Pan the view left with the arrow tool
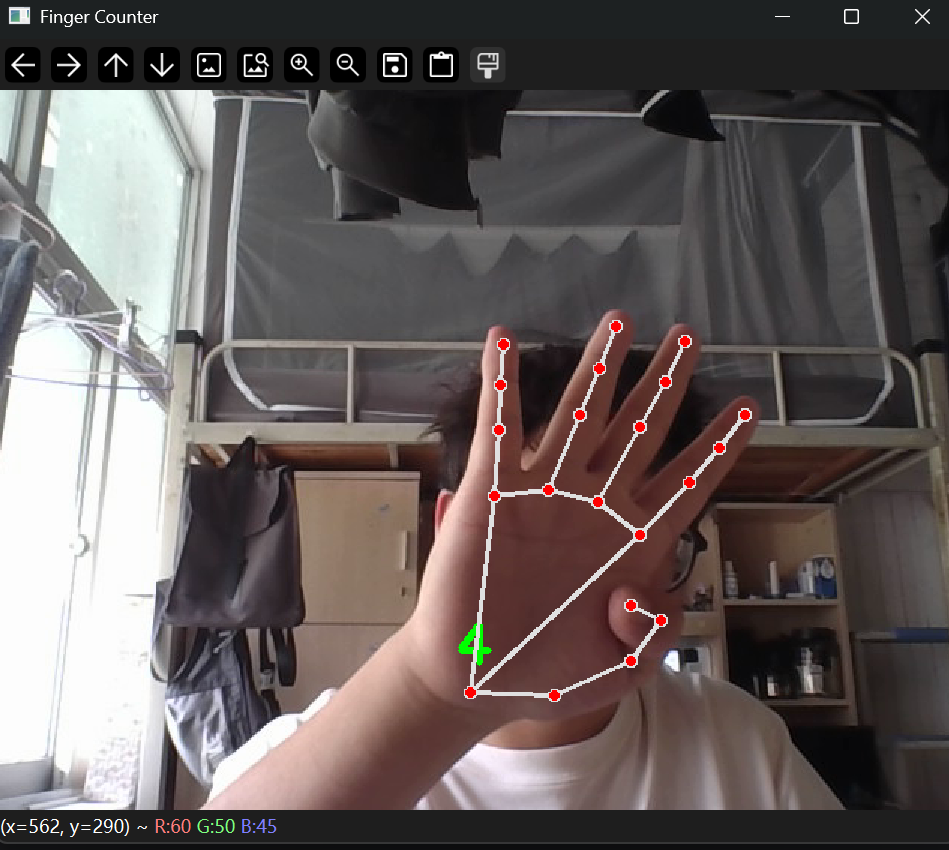Viewport: 949px width, 850px height. [22, 65]
